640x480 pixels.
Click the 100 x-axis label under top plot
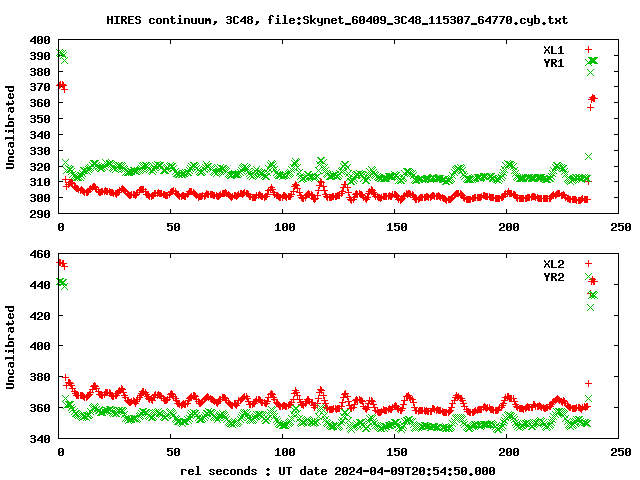click(284, 227)
